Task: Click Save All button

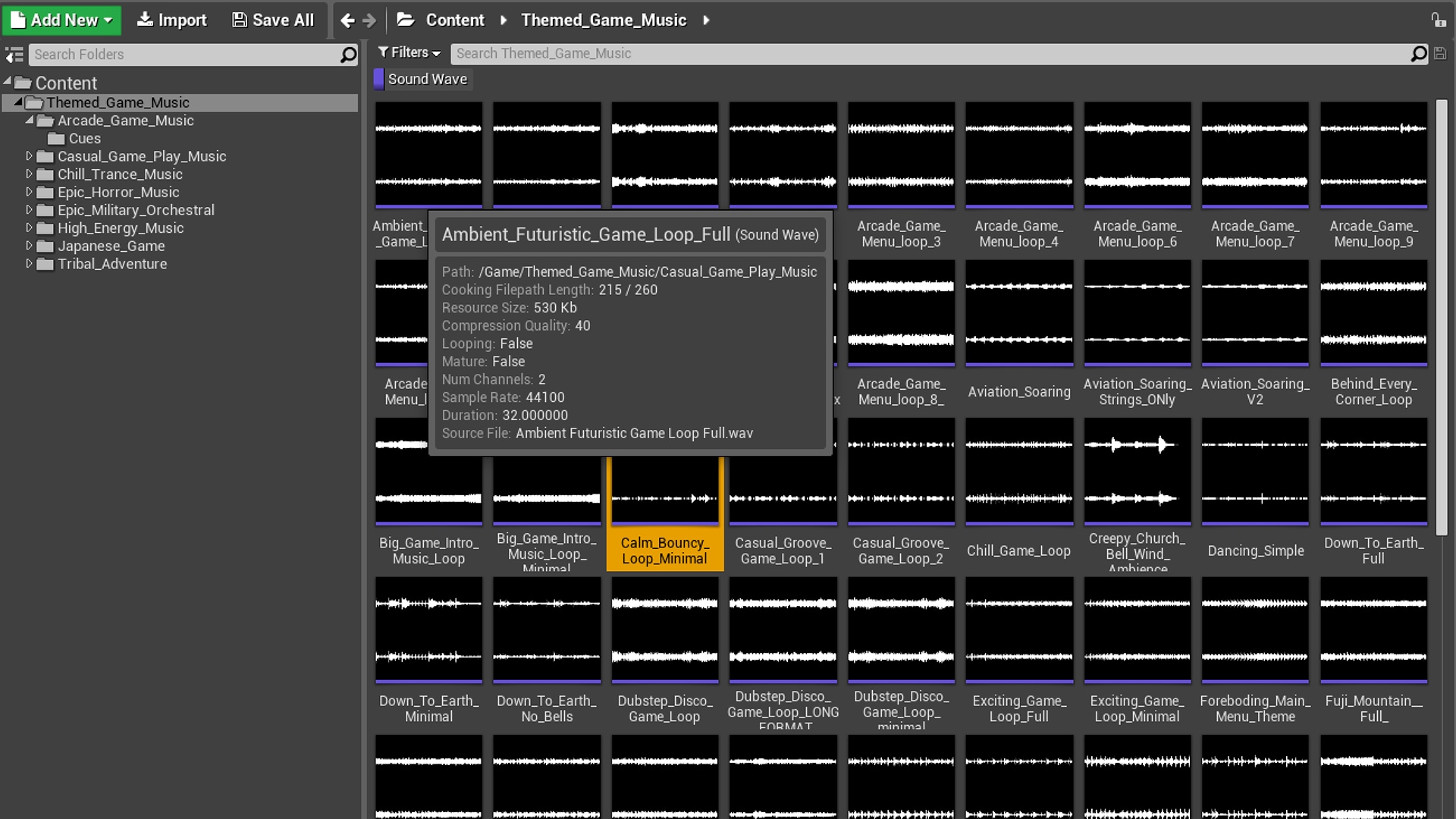Action: pyautogui.click(x=272, y=20)
